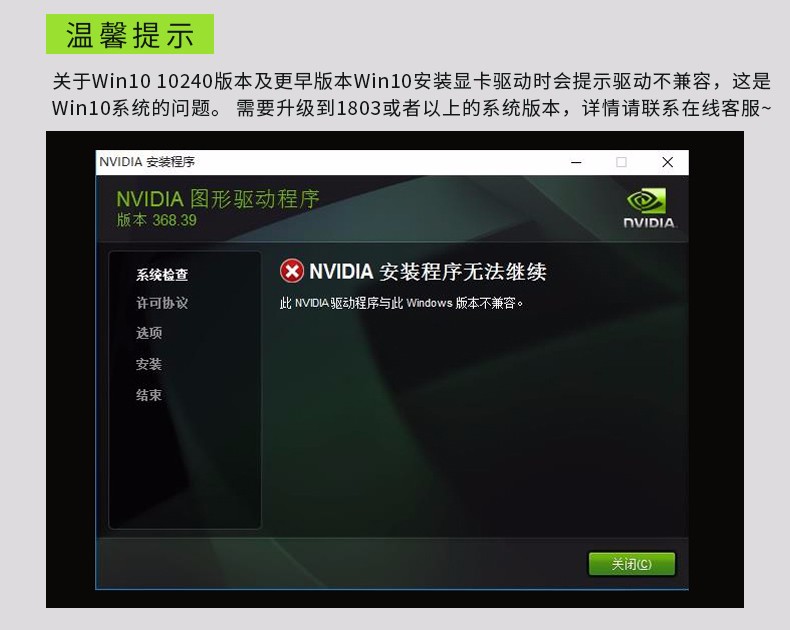Viewport: 790px width, 630px height.
Task: Click the NVIDIA wordmark under the logo
Action: (x=649, y=223)
